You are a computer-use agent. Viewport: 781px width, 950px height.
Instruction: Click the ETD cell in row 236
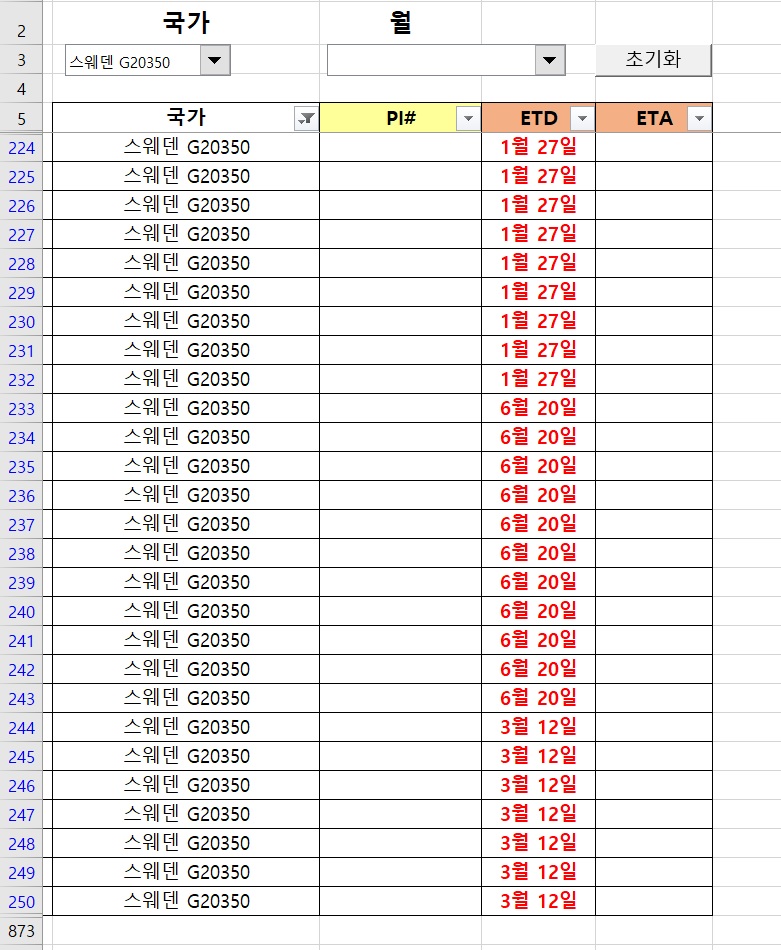click(539, 495)
